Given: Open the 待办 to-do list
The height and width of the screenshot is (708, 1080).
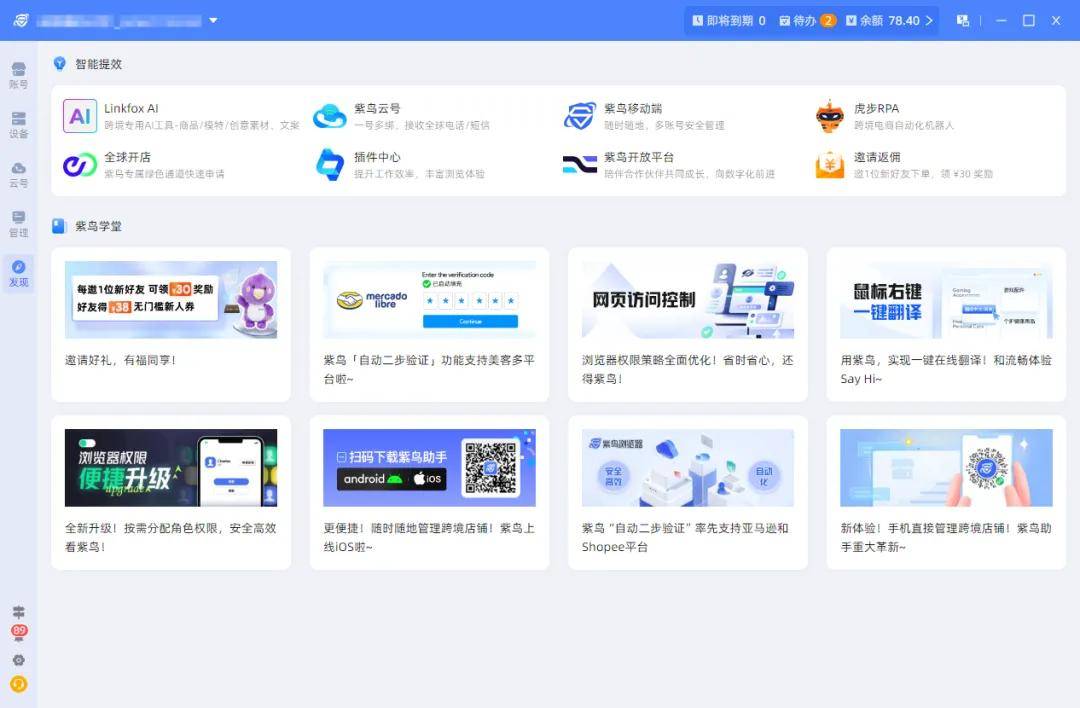Looking at the screenshot, I should [x=807, y=21].
